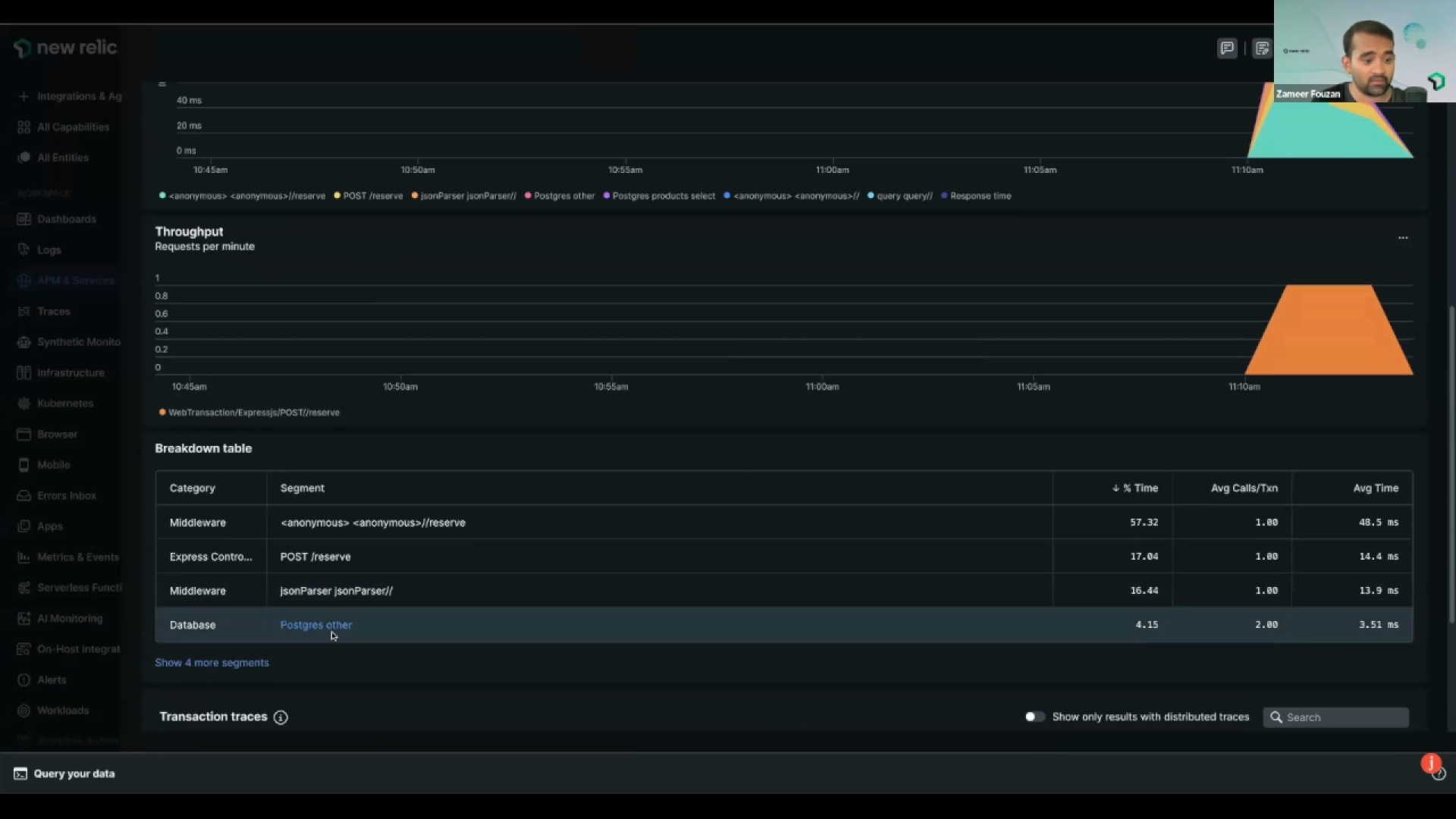Open the chat feedback icon at top

[1227, 49]
